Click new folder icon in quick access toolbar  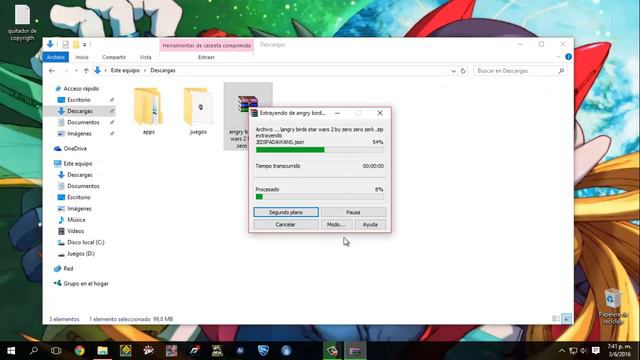click(76, 44)
